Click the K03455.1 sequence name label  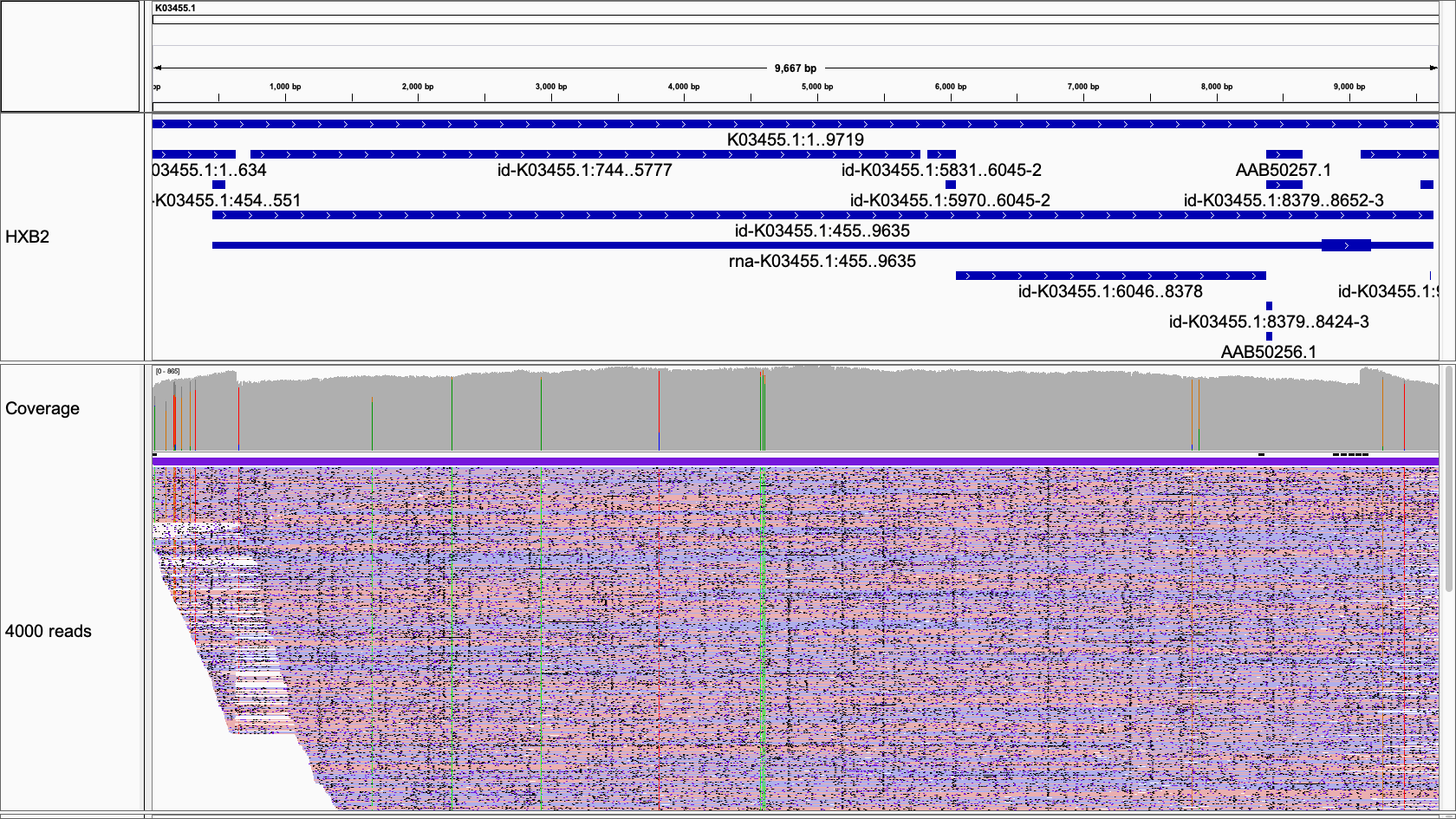(x=175, y=8)
